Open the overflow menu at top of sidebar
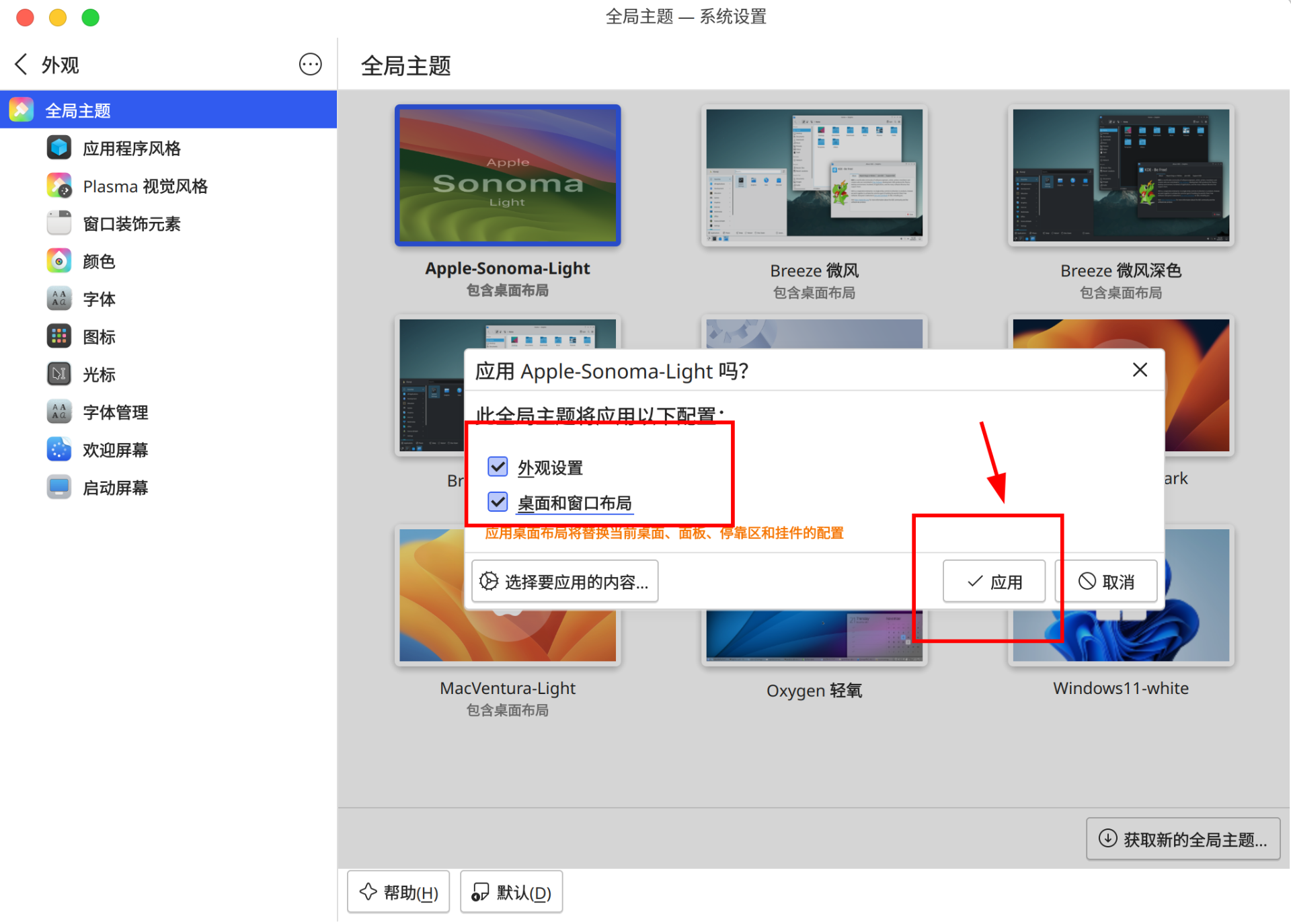Viewport: 1291px width, 924px height. (310, 64)
